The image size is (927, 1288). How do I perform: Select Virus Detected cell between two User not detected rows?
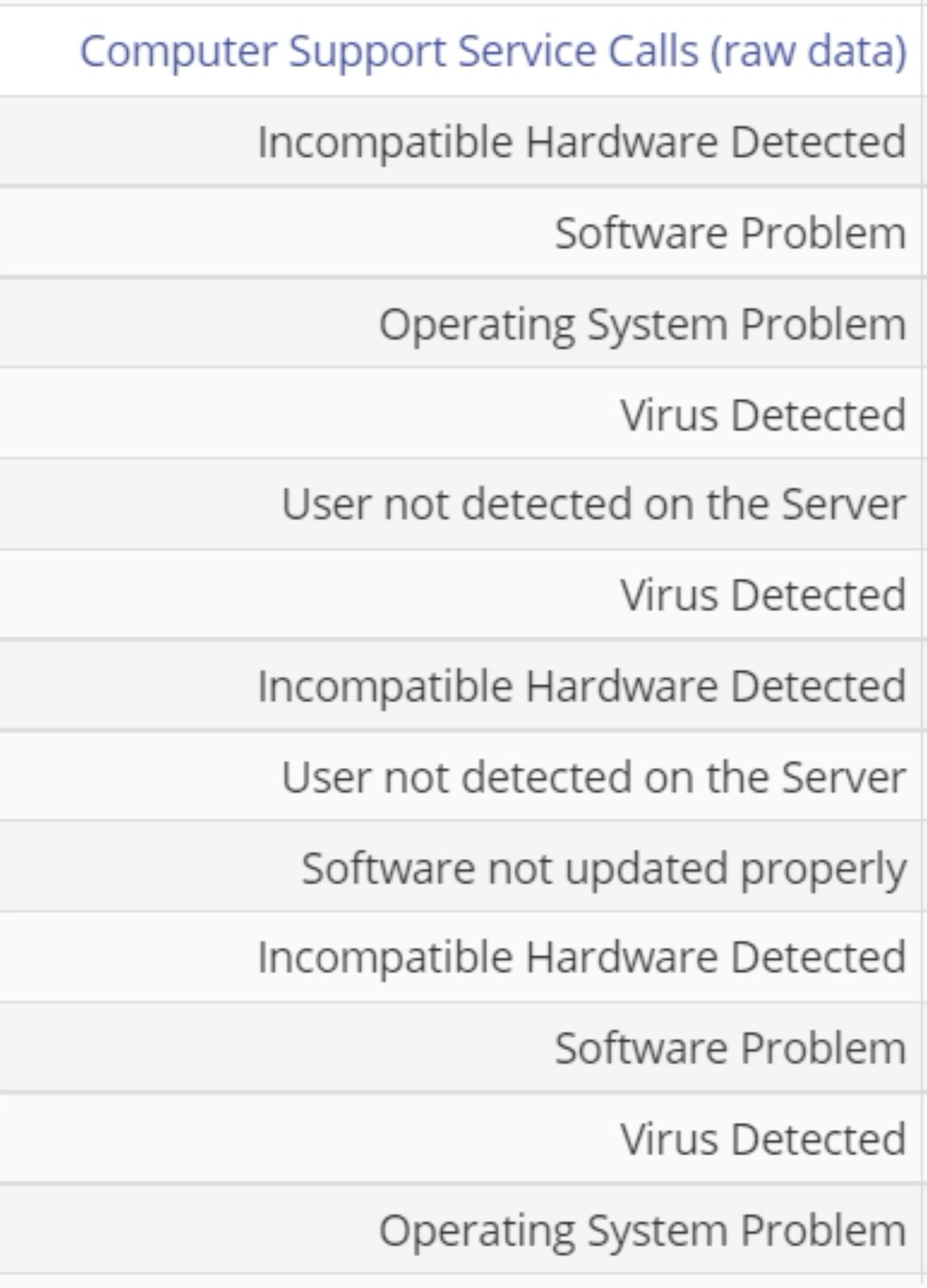point(460,594)
